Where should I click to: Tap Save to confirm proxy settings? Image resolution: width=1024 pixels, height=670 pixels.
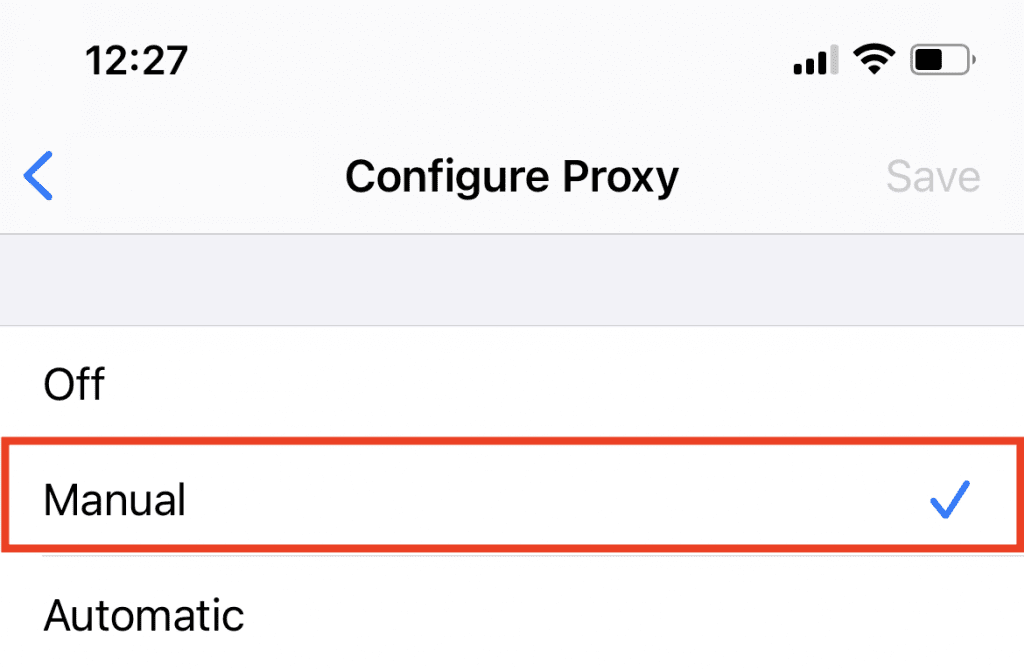(x=932, y=176)
